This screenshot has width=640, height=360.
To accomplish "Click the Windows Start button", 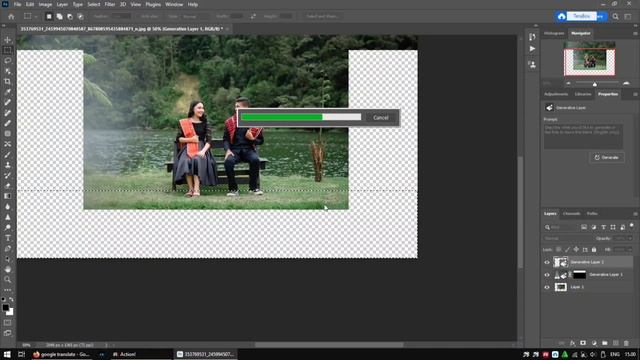I will coord(7,354).
